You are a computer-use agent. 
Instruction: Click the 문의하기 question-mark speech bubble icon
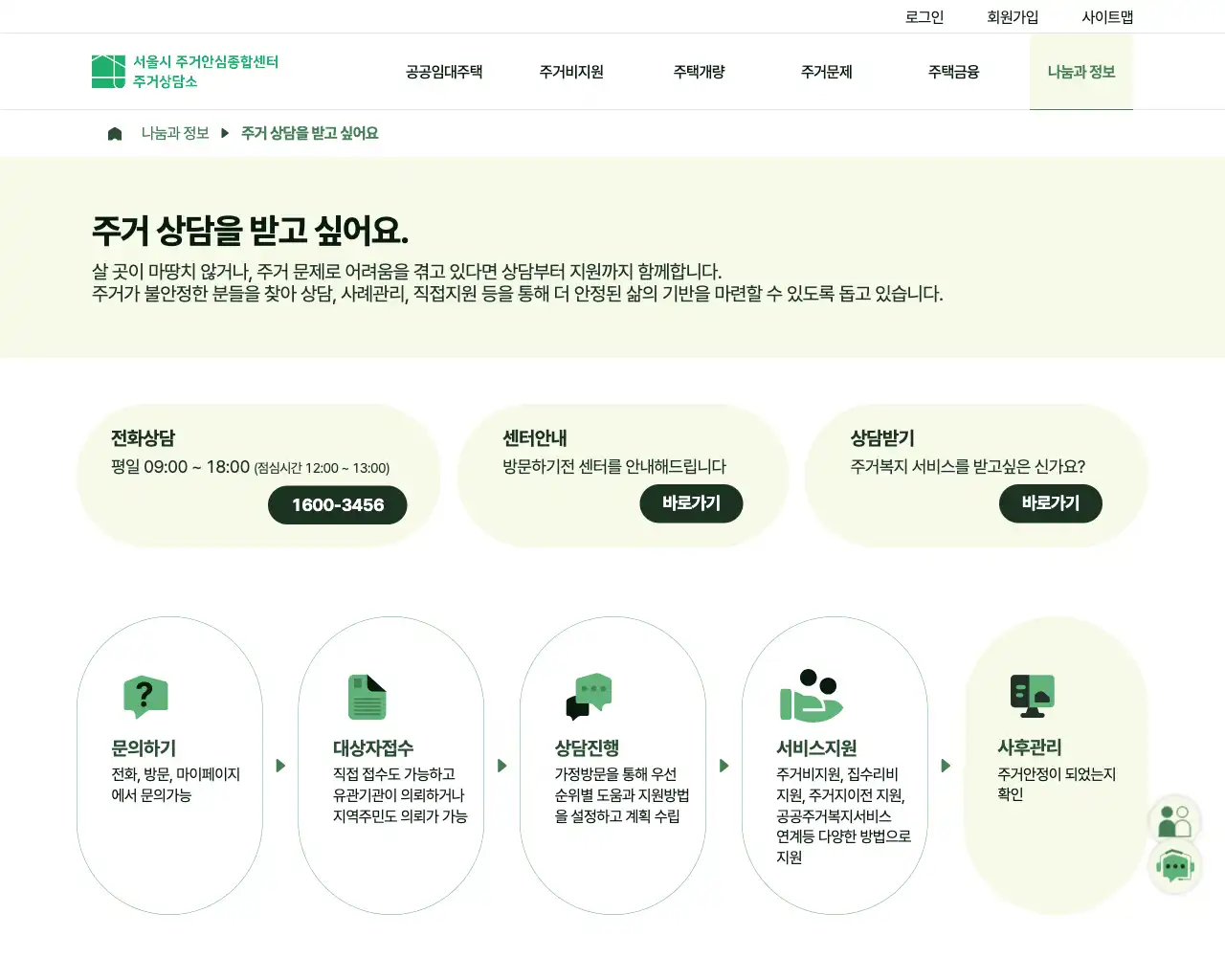pos(145,698)
